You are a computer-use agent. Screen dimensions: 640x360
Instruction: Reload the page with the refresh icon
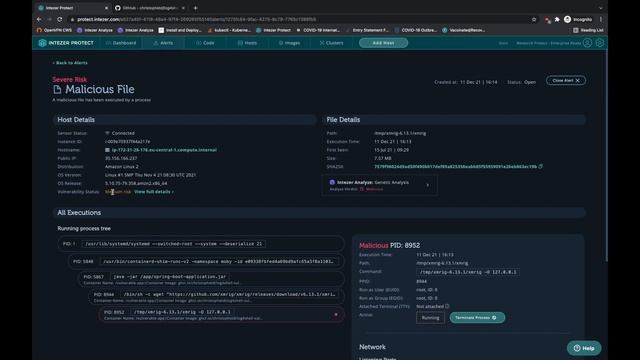coord(60,19)
